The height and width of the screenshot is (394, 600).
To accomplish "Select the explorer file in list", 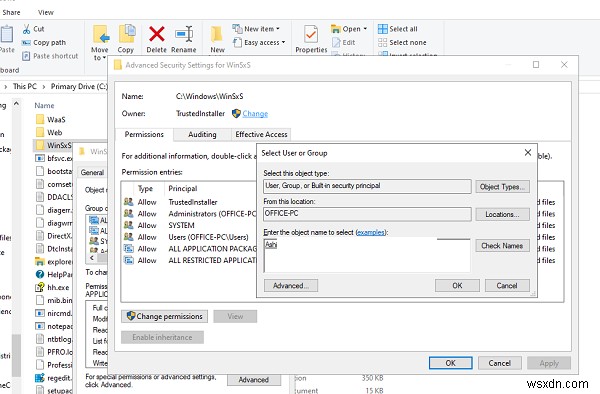I will 54,262.
